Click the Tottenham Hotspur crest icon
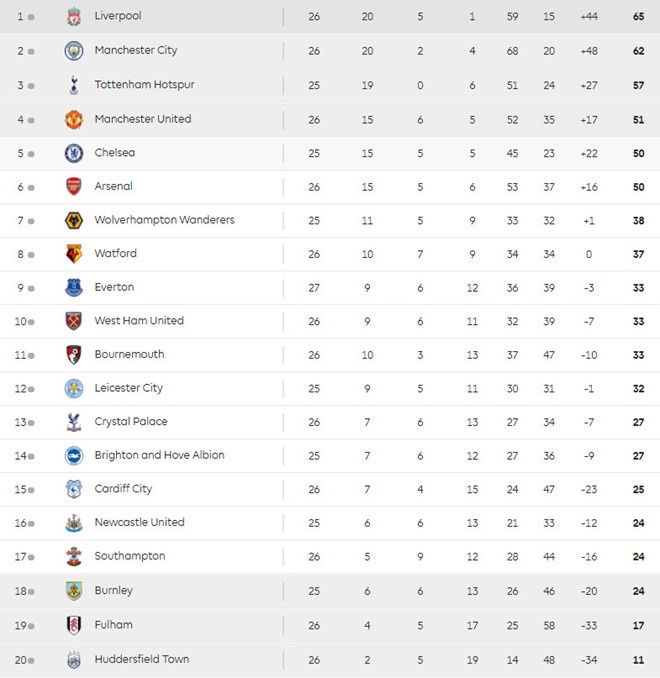This screenshot has height=678, width=660. pos(74,85)
